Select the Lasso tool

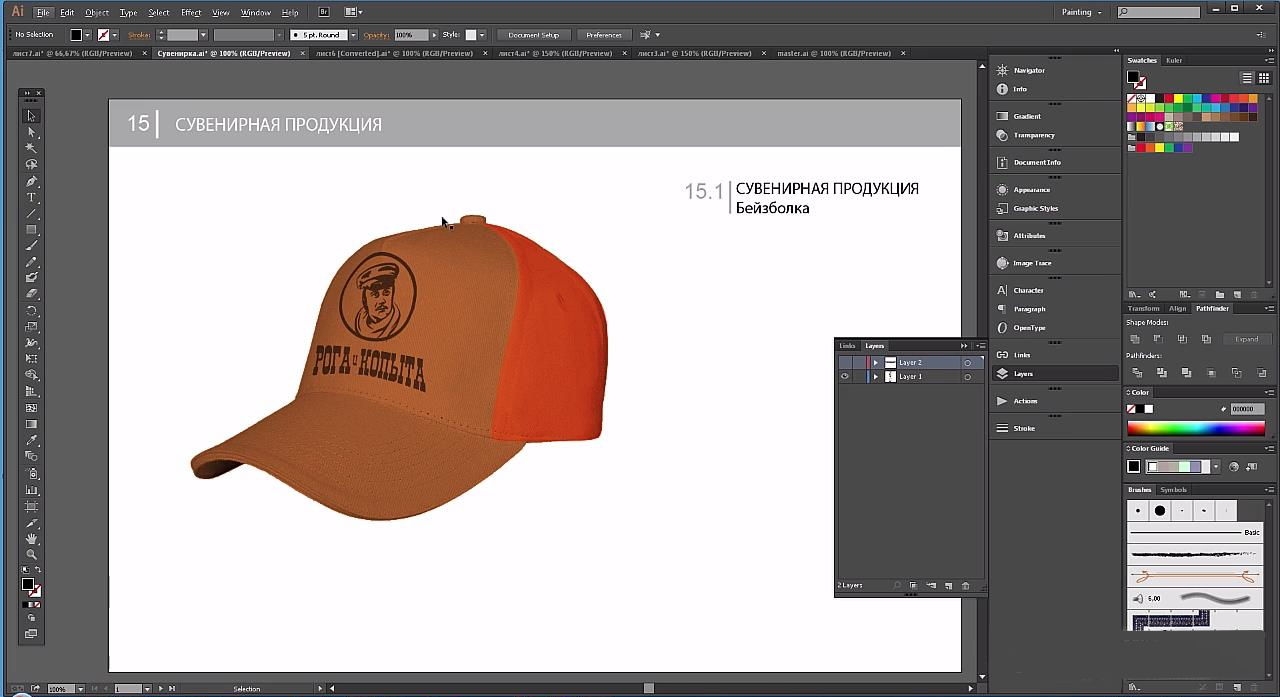(31, 164)
